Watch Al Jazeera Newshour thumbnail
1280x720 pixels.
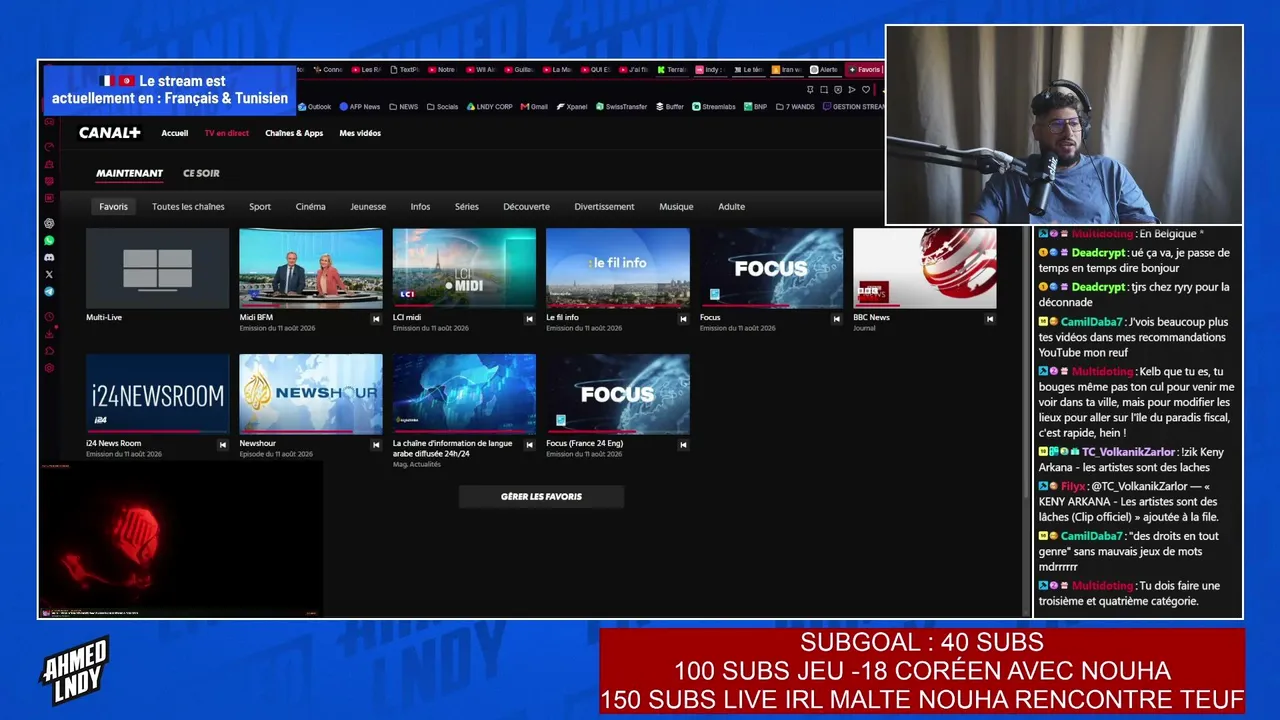(311, 394)
